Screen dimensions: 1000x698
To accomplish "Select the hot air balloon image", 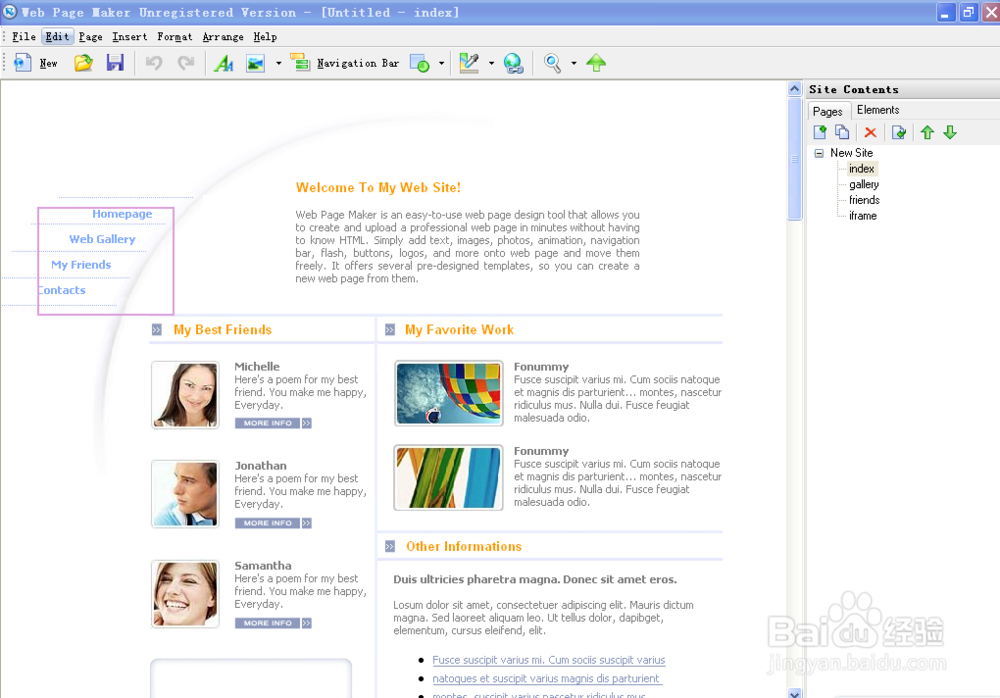I will (x=448, y=393).
